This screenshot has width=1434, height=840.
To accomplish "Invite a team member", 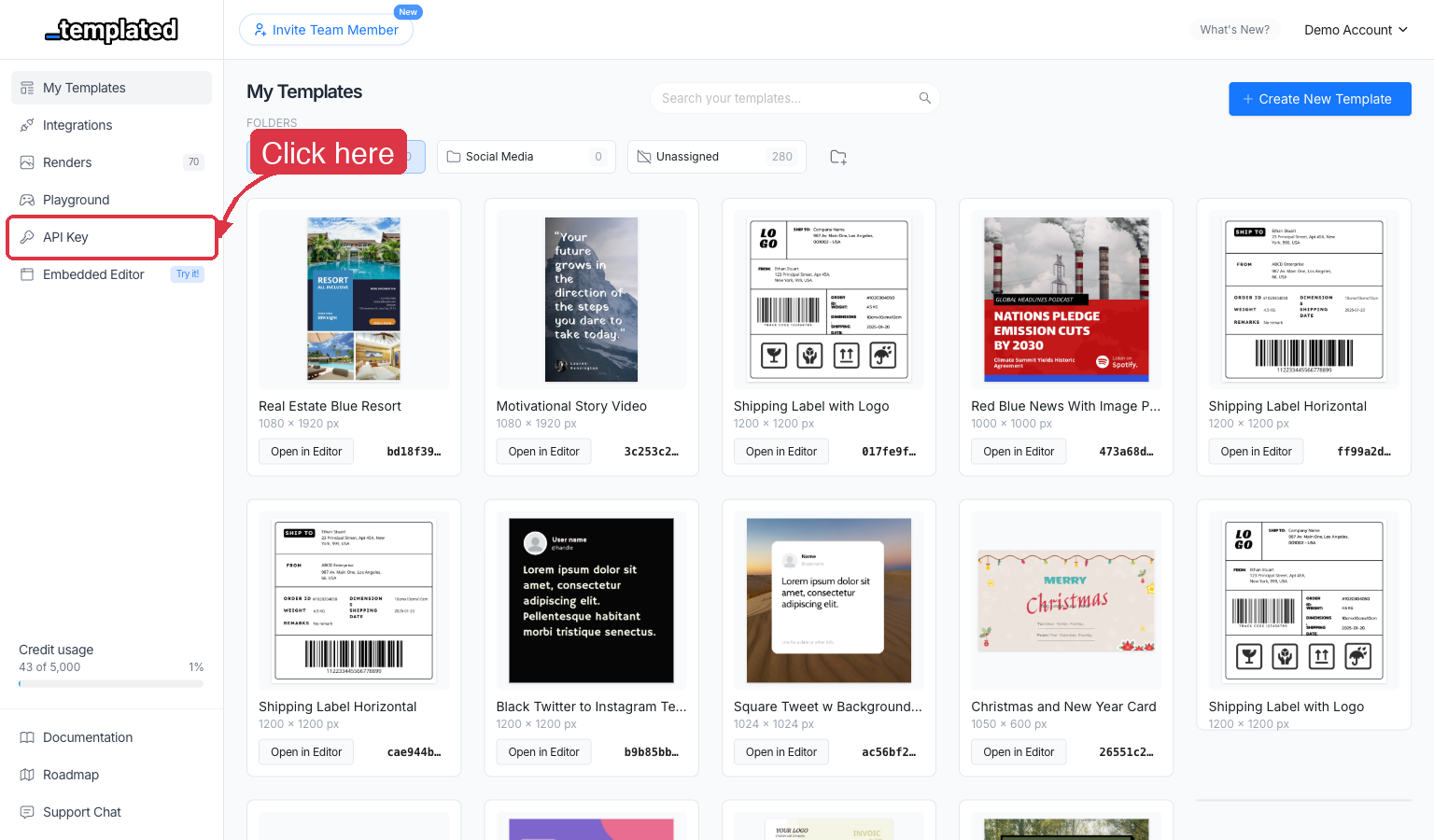I will click(326, 29).
